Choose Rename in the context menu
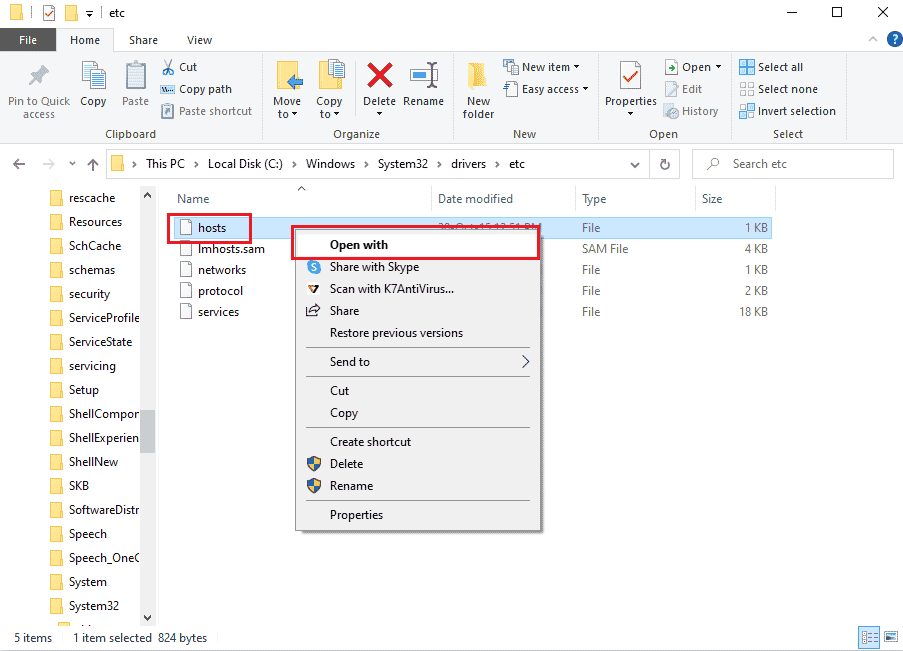 click(418, 486)
